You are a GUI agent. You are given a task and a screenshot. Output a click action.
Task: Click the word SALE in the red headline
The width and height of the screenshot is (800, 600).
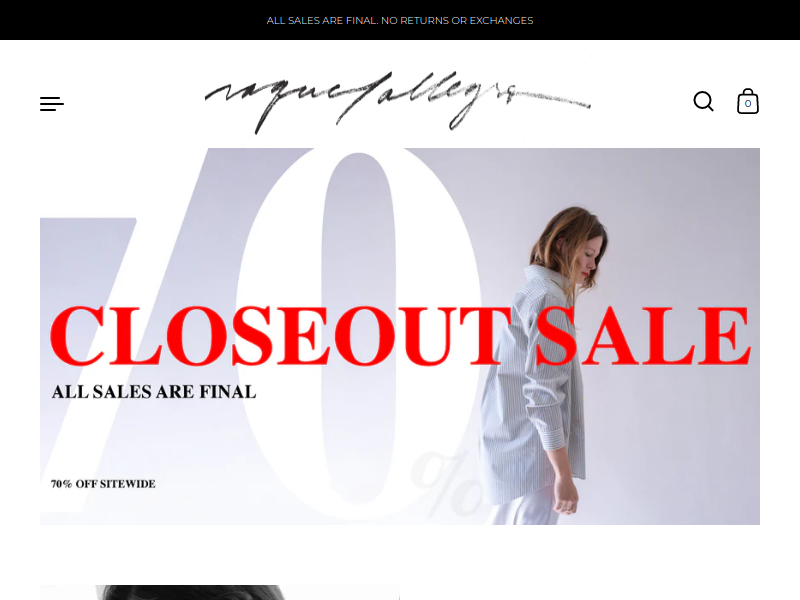pyautogui.click(x=643, y=336)
